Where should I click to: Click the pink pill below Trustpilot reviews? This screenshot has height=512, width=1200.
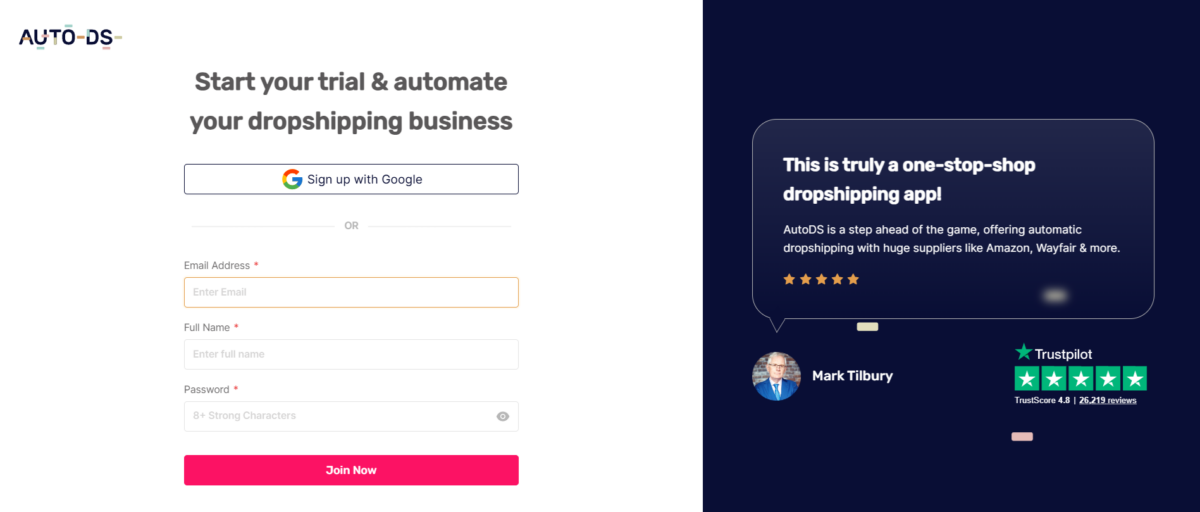(1021, 437)
